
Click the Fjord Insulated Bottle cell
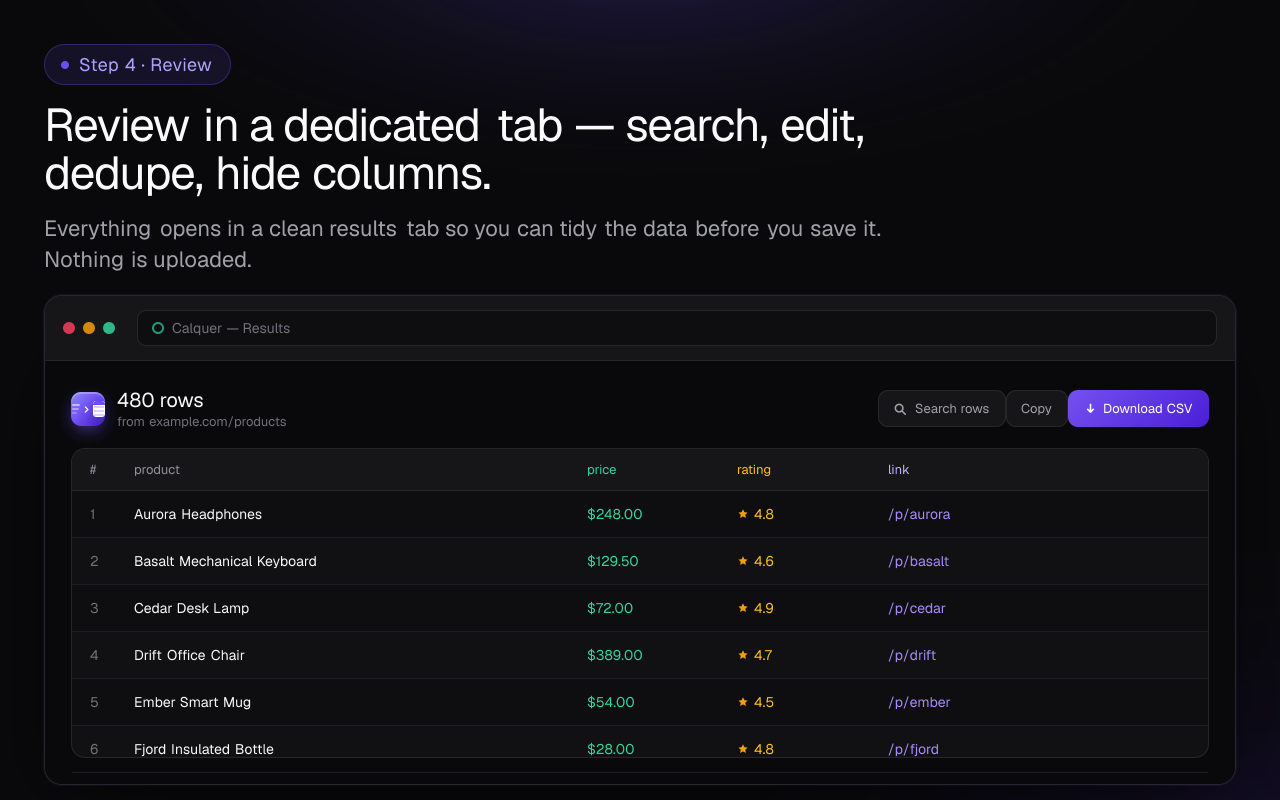click(x=204, y=749)
